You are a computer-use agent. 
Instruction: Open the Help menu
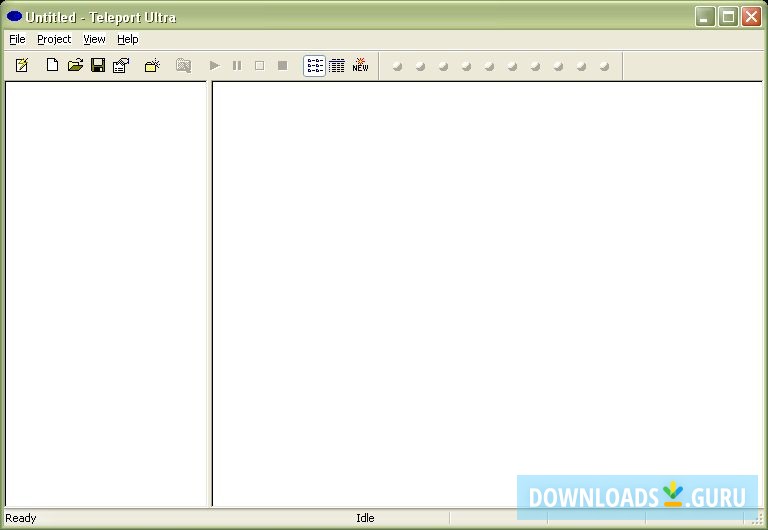pos(127,39)
